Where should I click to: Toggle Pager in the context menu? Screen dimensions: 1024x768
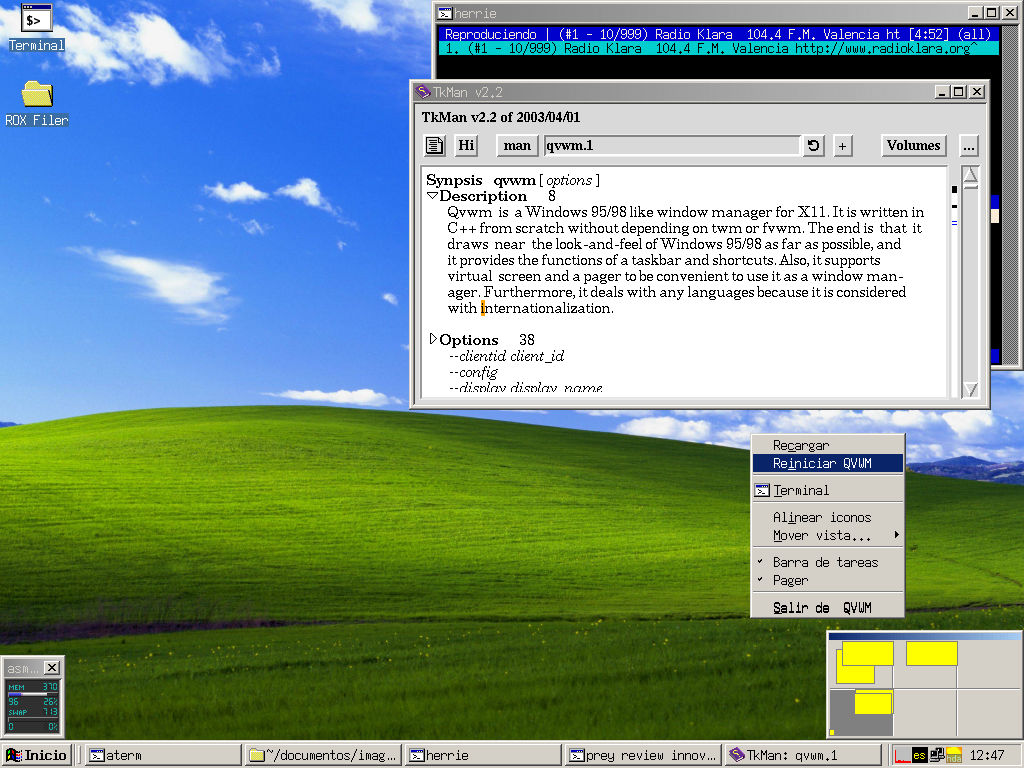[x=828, y=581]
